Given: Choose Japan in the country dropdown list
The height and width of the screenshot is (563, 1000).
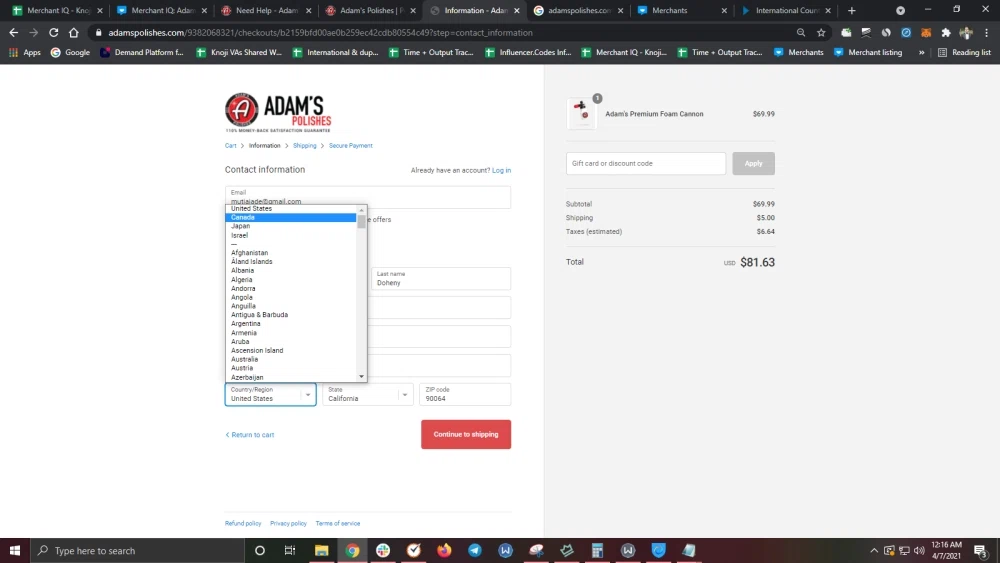Looking at the screenshot, I should (241, 226).
